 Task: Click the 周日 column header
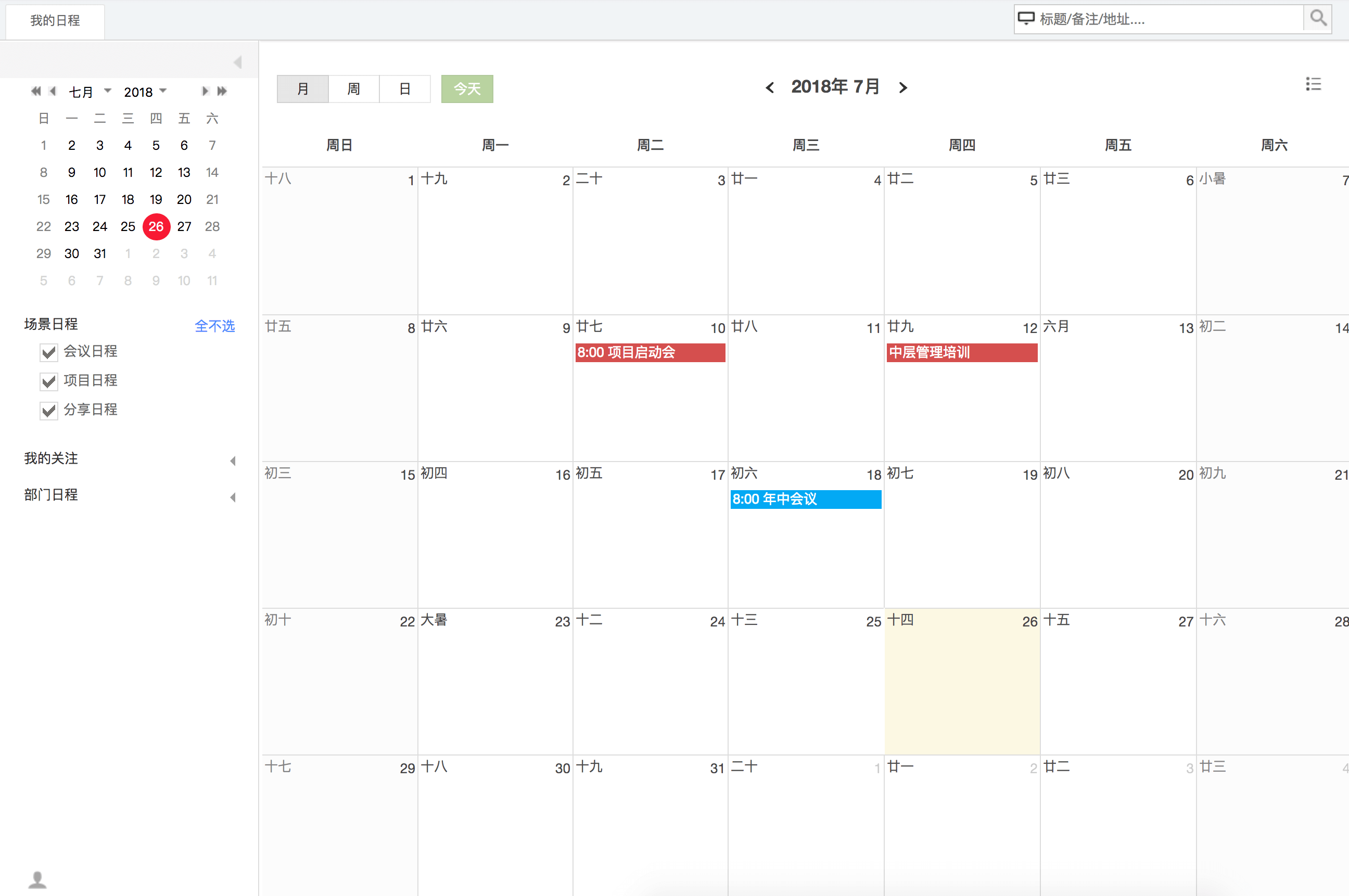click(x=339, y=145)
